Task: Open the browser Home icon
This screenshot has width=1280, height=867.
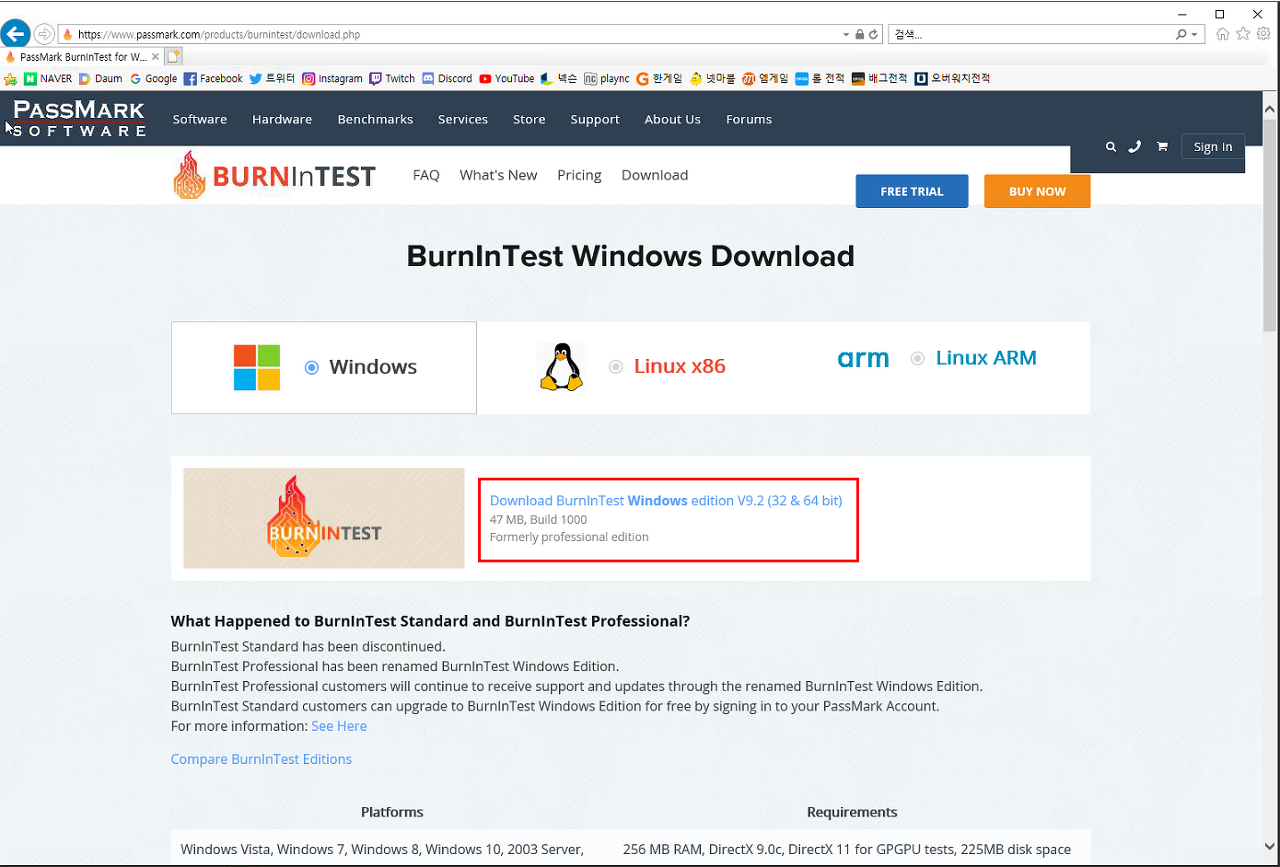Action: pyautogui.click(x=1222, y=34)
